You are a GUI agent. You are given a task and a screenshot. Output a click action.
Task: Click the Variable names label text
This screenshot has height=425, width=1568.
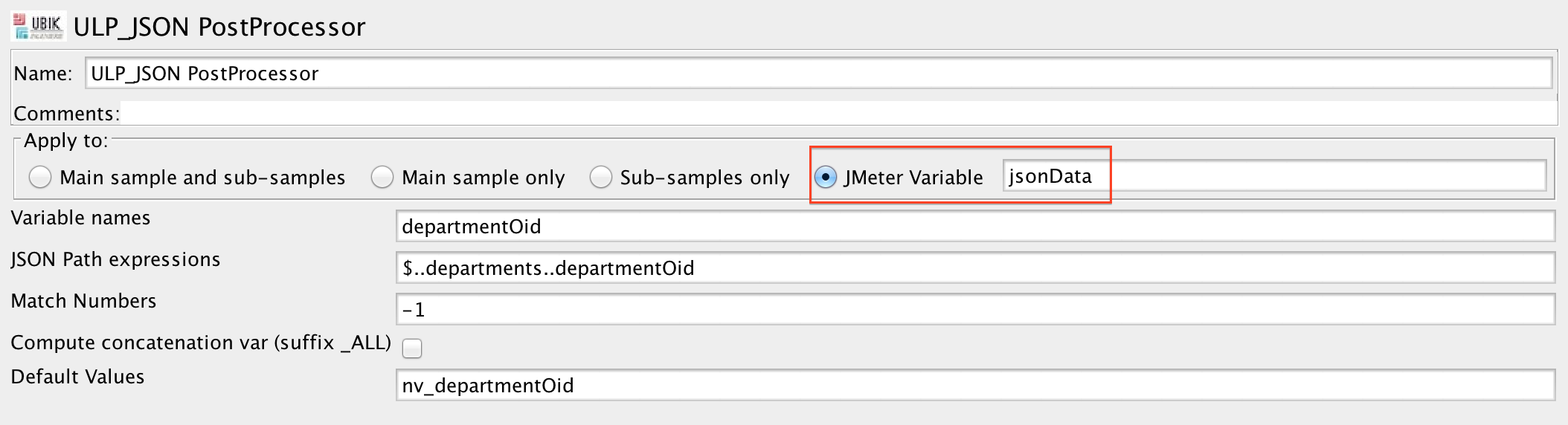coord(80,218)
